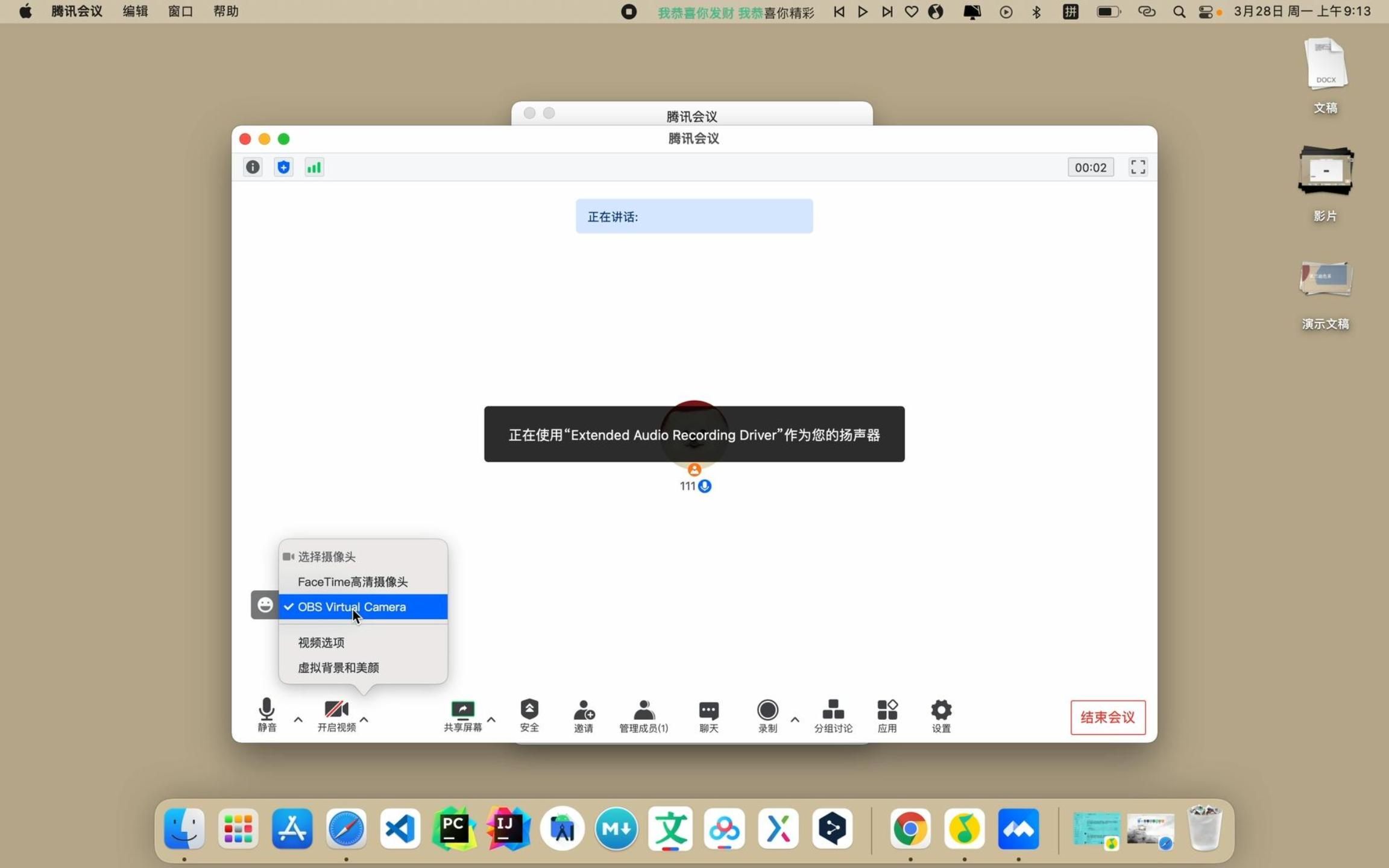Open the meeting info icon
The height and width of the screenshot is (868, 1389).
(253, 167)
